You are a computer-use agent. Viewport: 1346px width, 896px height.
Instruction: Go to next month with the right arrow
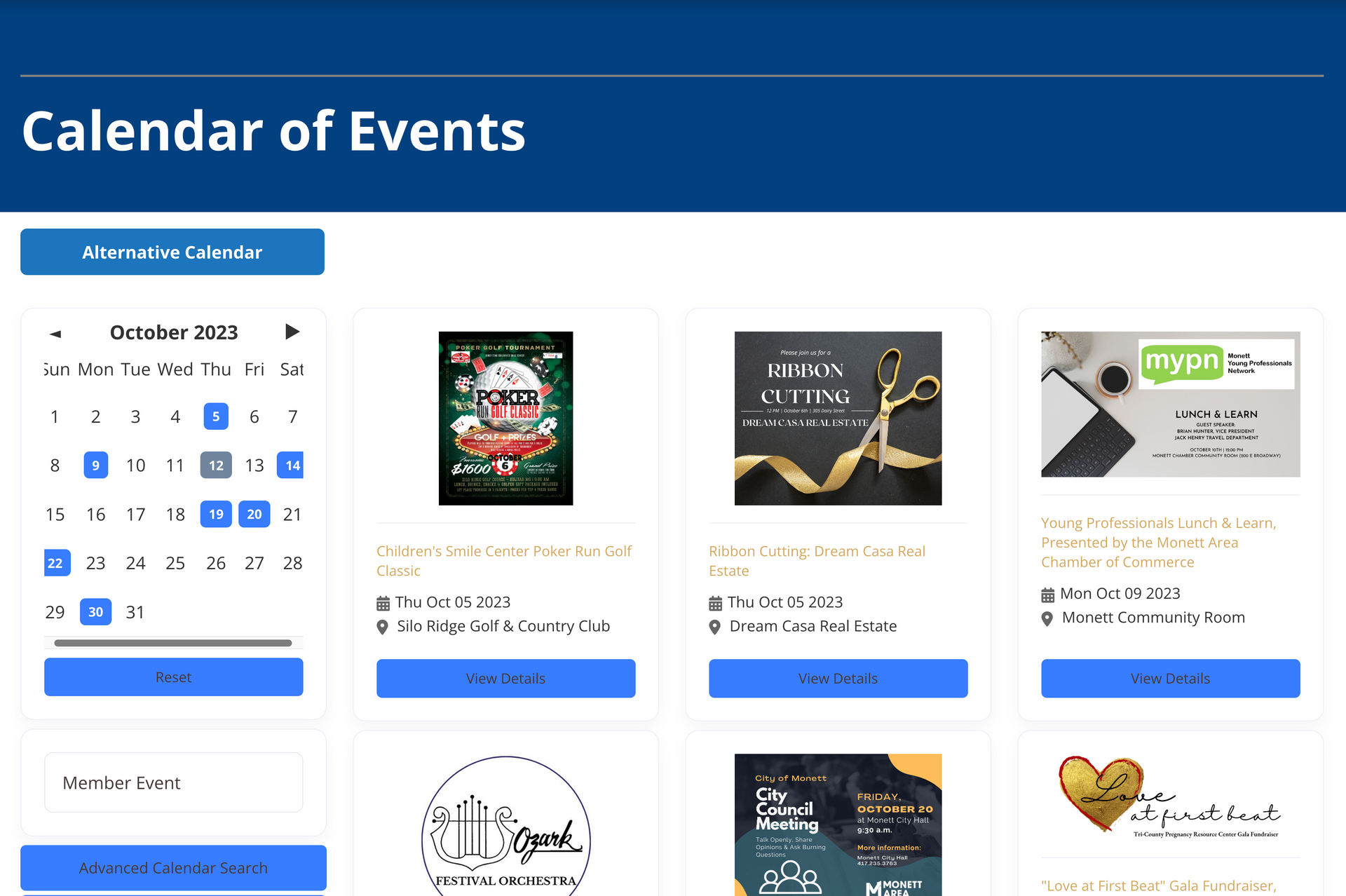click(292, 332)
